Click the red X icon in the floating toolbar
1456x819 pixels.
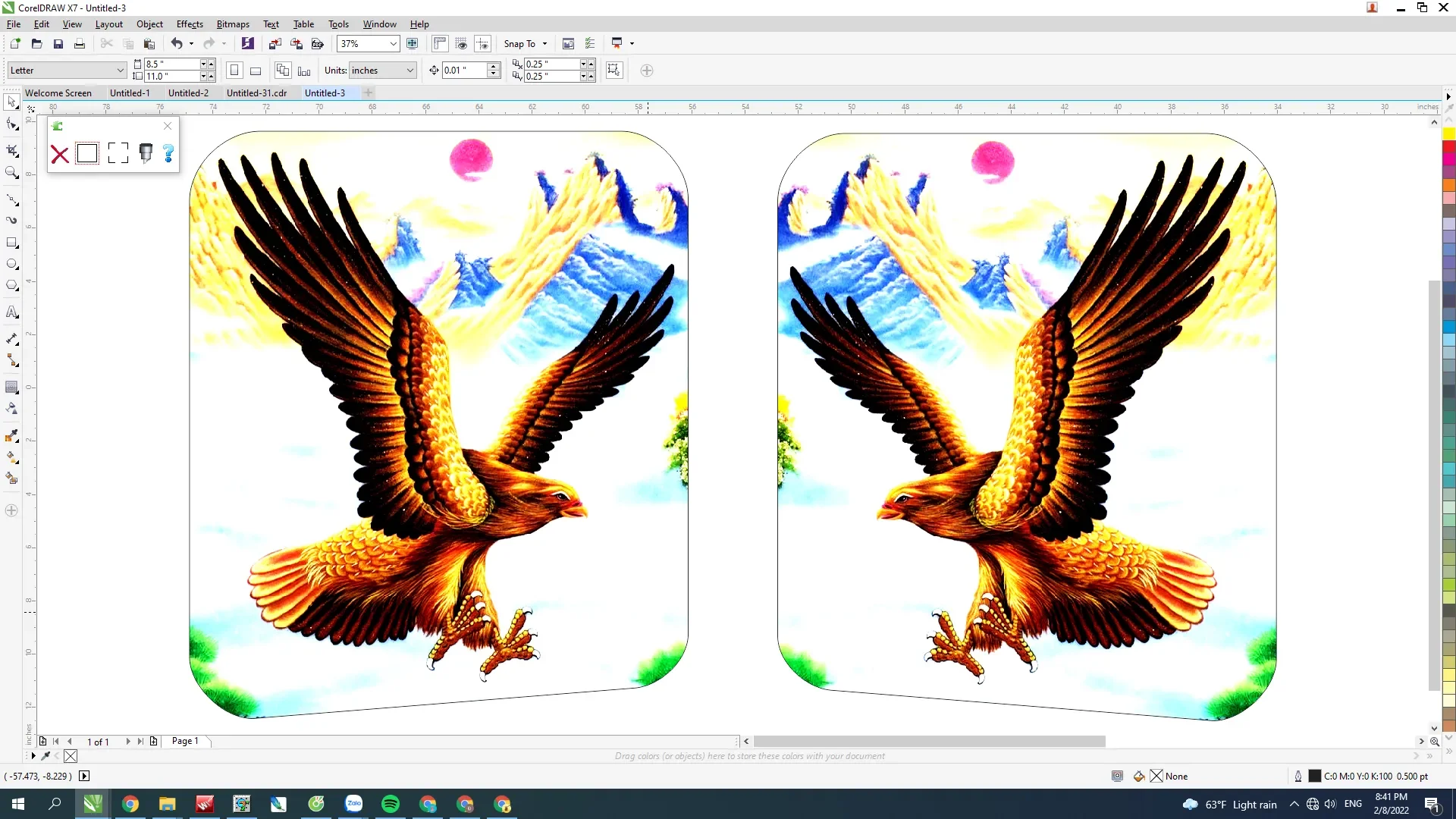[59, 155]
